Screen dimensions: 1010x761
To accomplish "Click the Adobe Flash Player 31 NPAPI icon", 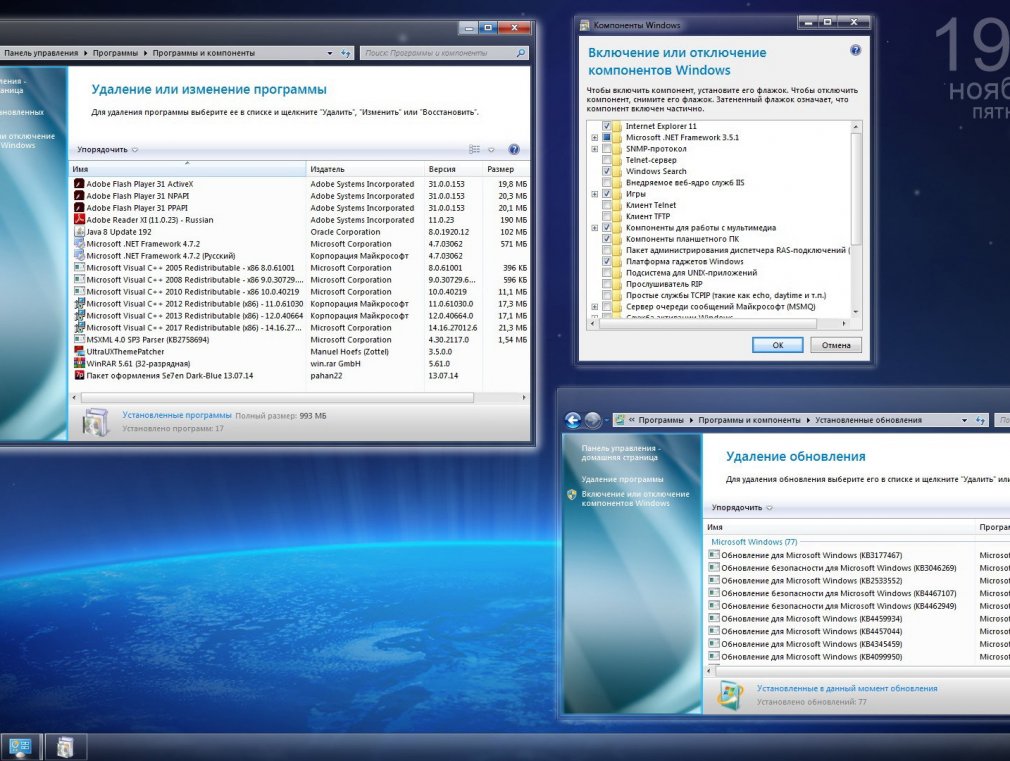I will tap(79, 196).
